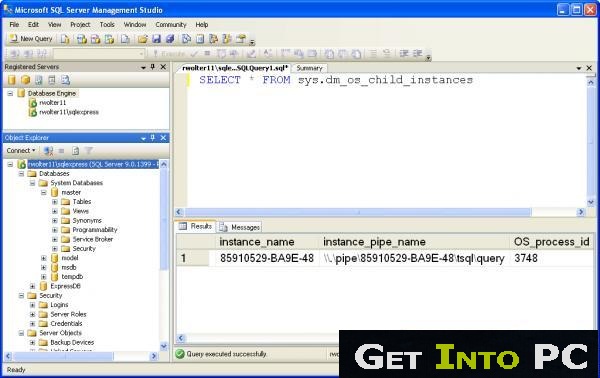
Task: Collapse the Database Engine node in Registered Servers
Action: point(10,93)
